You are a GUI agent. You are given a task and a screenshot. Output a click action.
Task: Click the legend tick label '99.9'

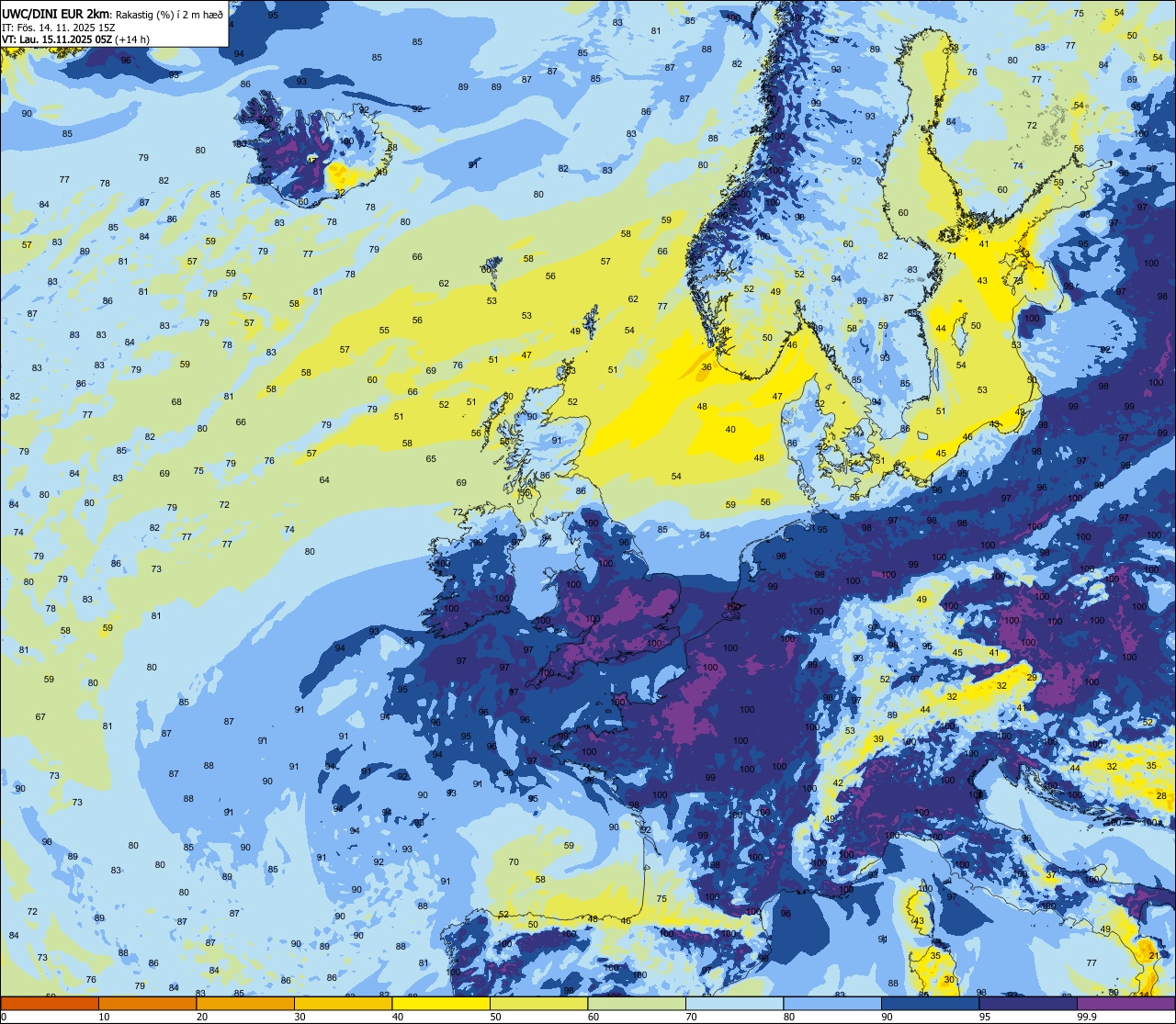(x=1089, y=1017)
